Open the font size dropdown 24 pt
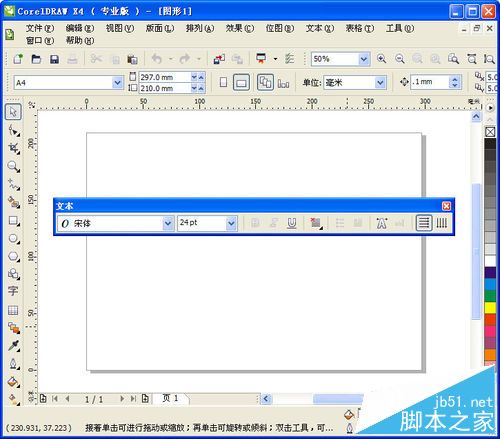The height and width of the screenshot is (439, 500). 231,223
